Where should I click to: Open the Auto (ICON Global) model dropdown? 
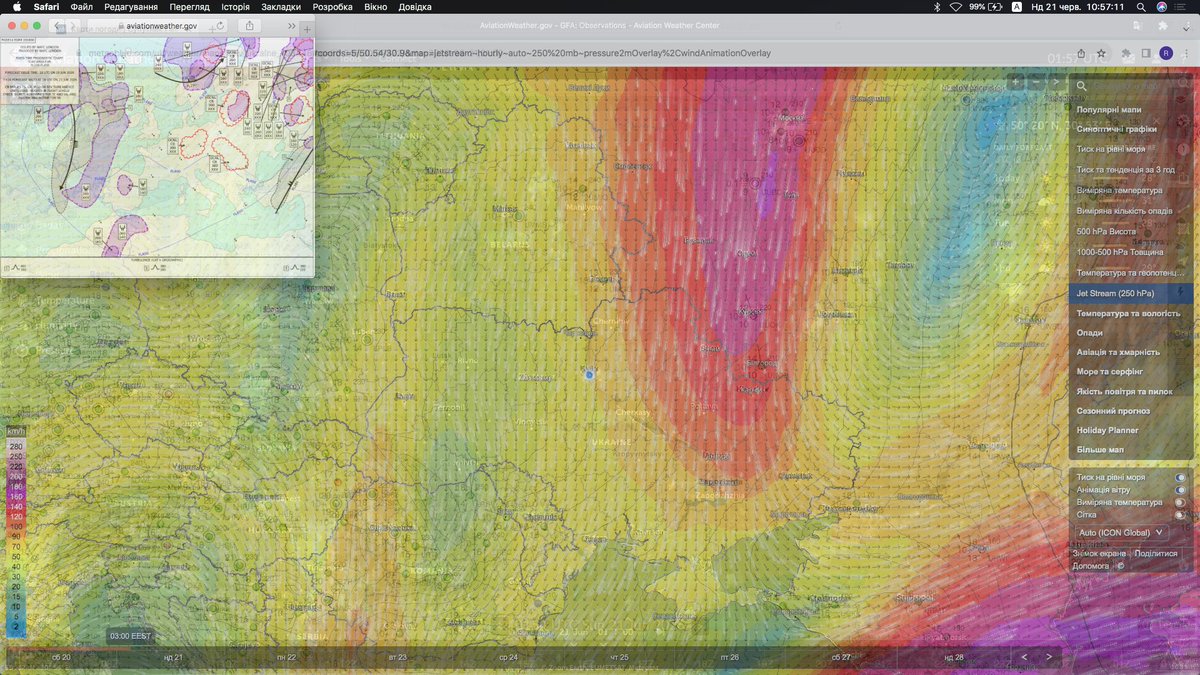click(x=1122, y=533)
